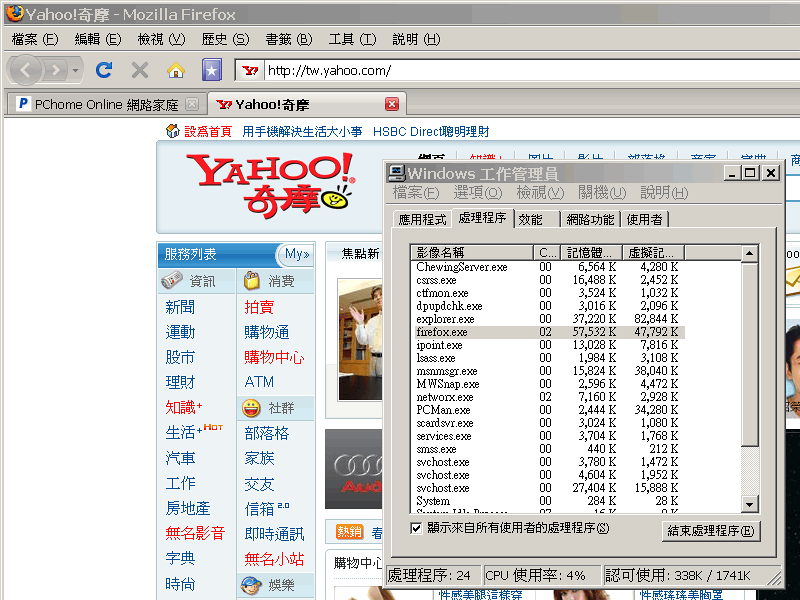Reload the page with the refresh icon
Screen dimensions: 800x600
point(103,70)
